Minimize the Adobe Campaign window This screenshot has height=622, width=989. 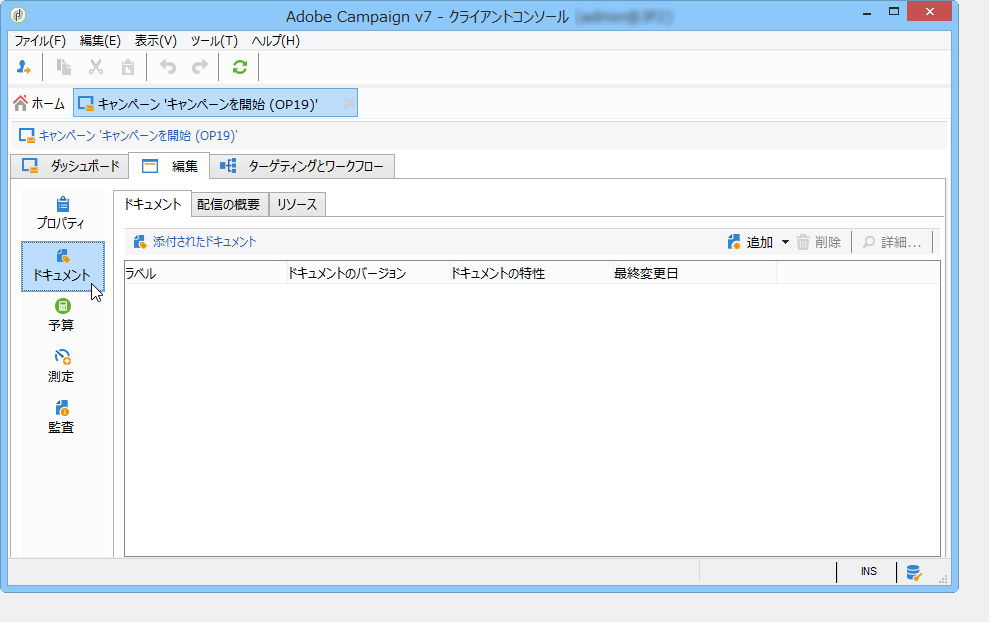tap(867, 13)
